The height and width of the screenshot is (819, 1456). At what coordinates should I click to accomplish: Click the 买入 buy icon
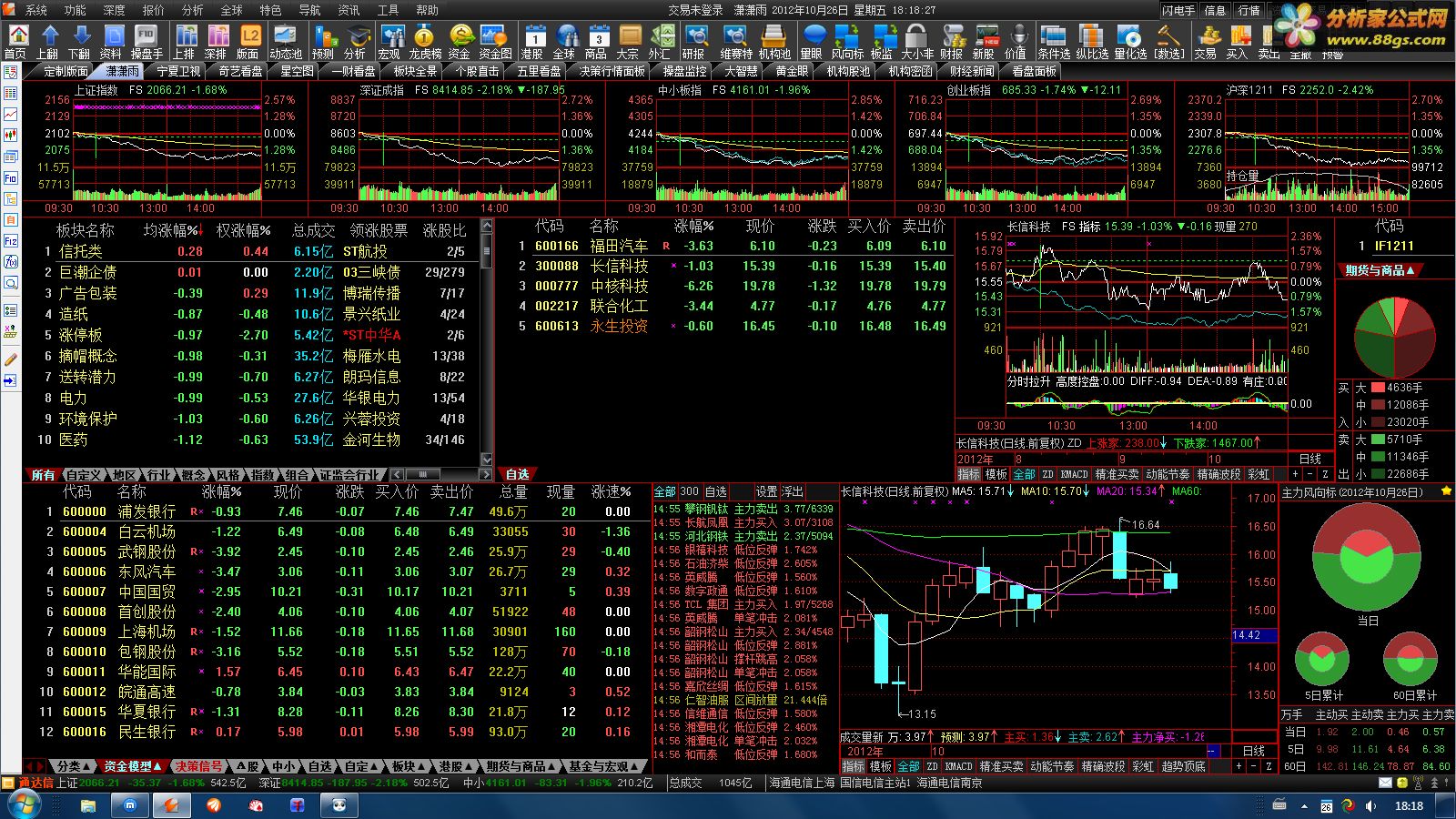point(1238,41)
